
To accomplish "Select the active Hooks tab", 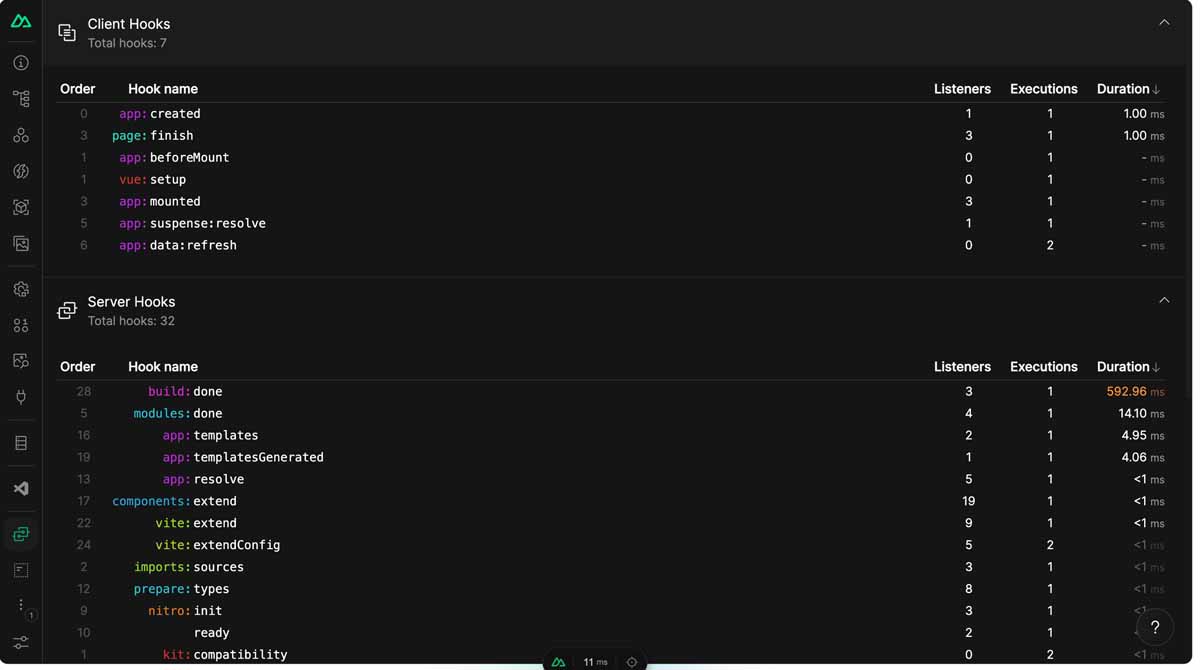I will (x=20, y=533).
